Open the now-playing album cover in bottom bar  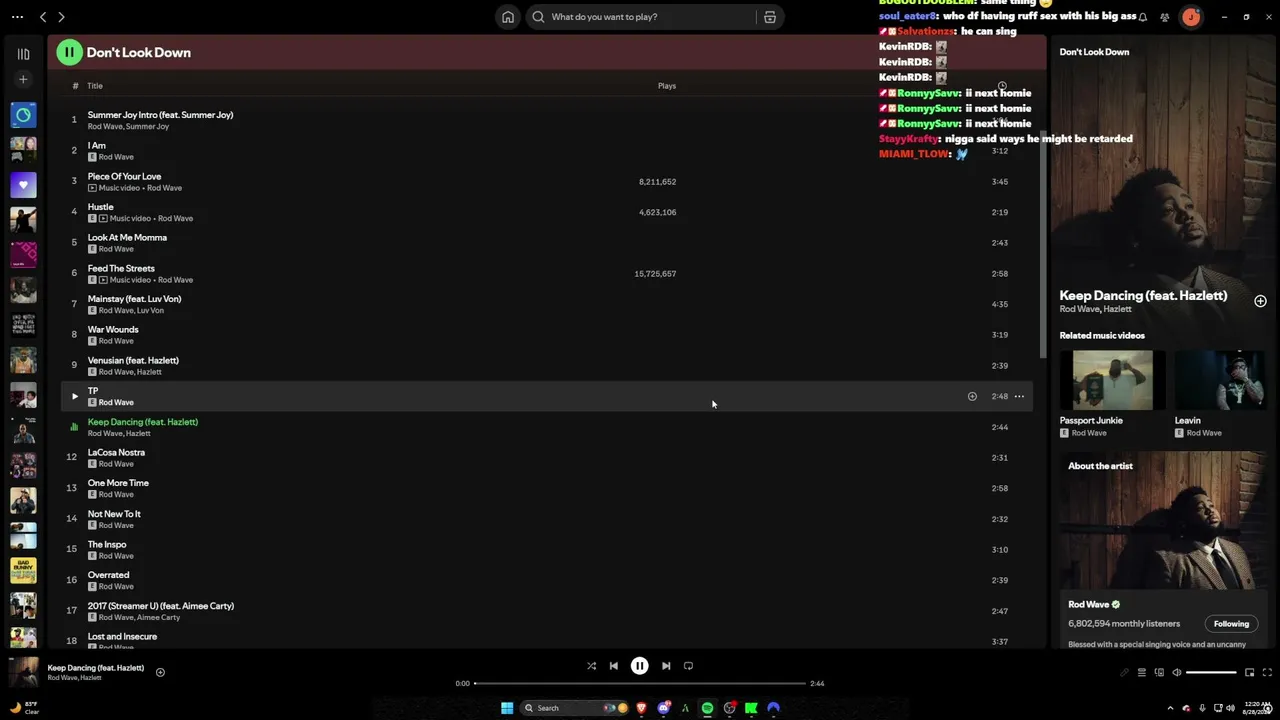point(24,672)
